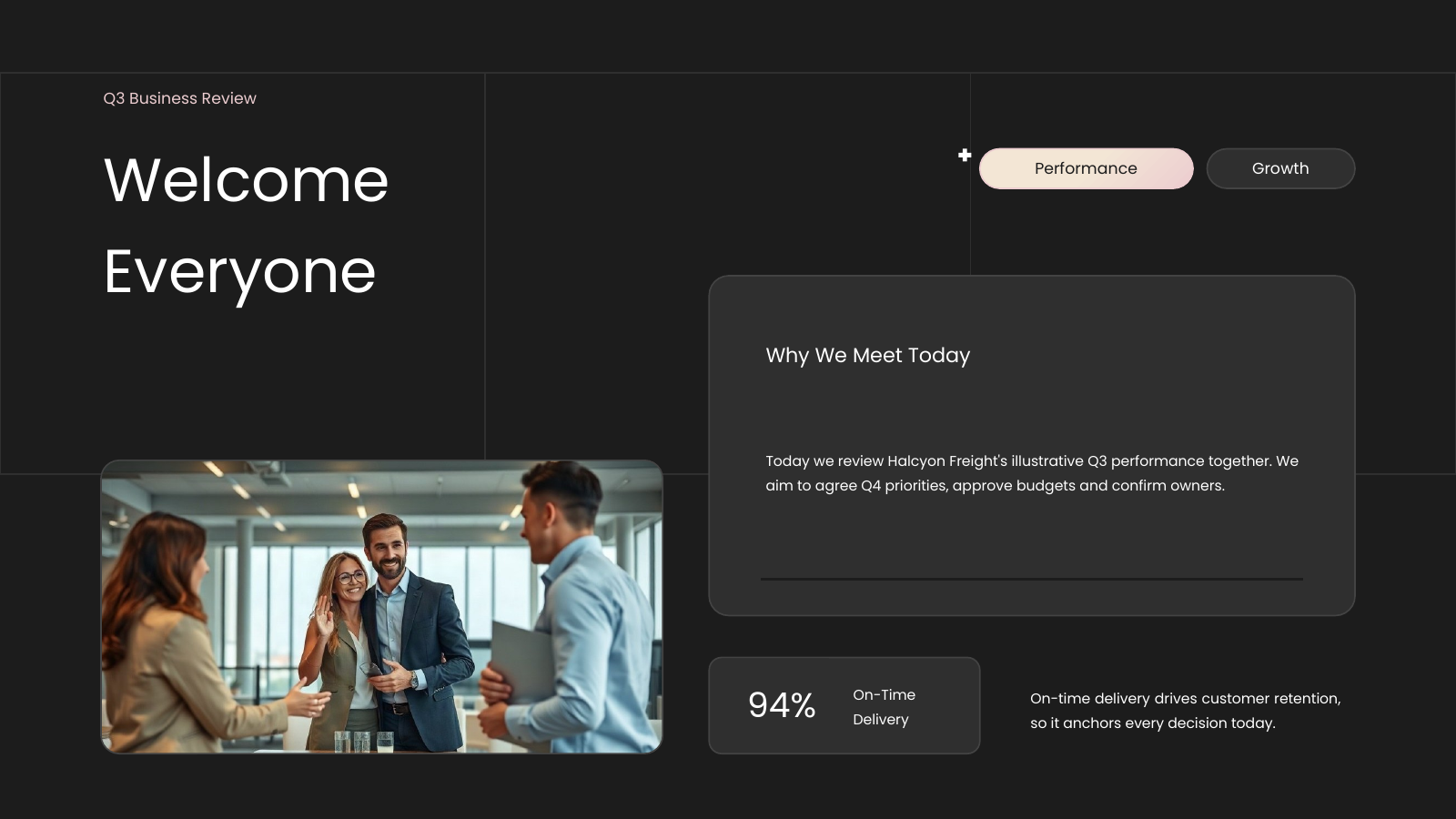
Task: Click the 94% statistic value
Action: pyautogui.click(x=782, y=705)
